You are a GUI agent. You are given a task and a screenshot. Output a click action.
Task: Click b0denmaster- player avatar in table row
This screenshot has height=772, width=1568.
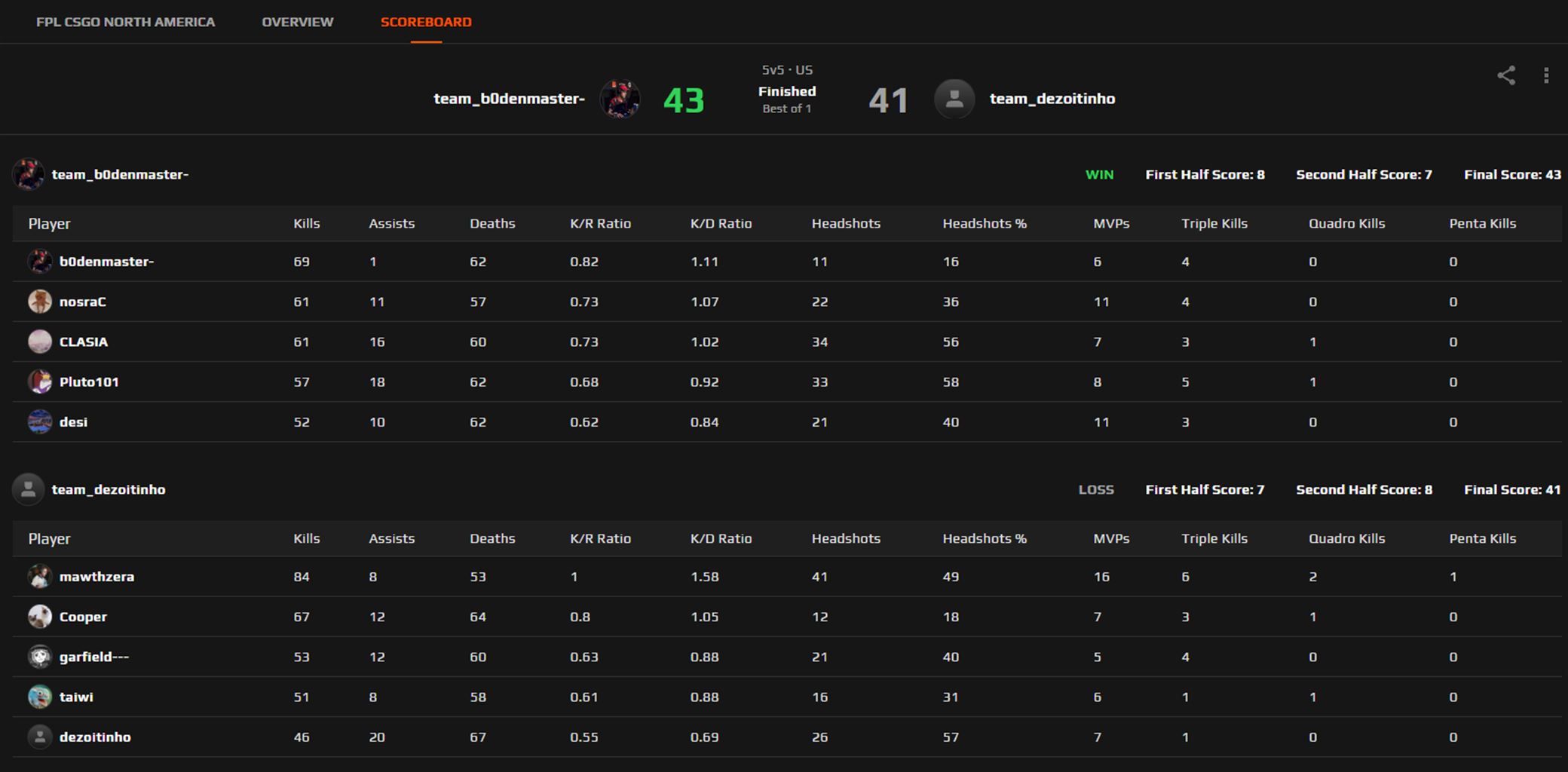coord(40,262)
